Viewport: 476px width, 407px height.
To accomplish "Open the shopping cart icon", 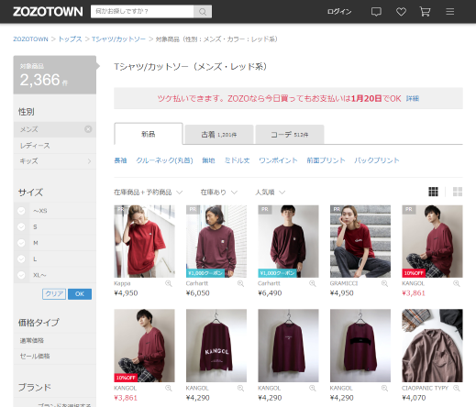I will coord(425,12).
